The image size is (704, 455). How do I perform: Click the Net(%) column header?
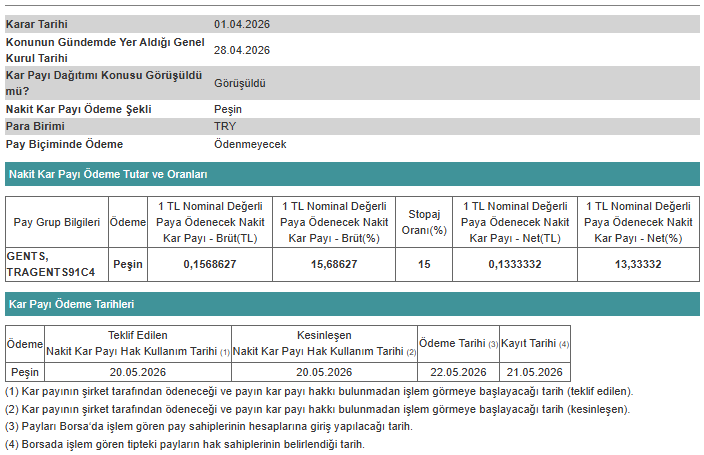638,222
